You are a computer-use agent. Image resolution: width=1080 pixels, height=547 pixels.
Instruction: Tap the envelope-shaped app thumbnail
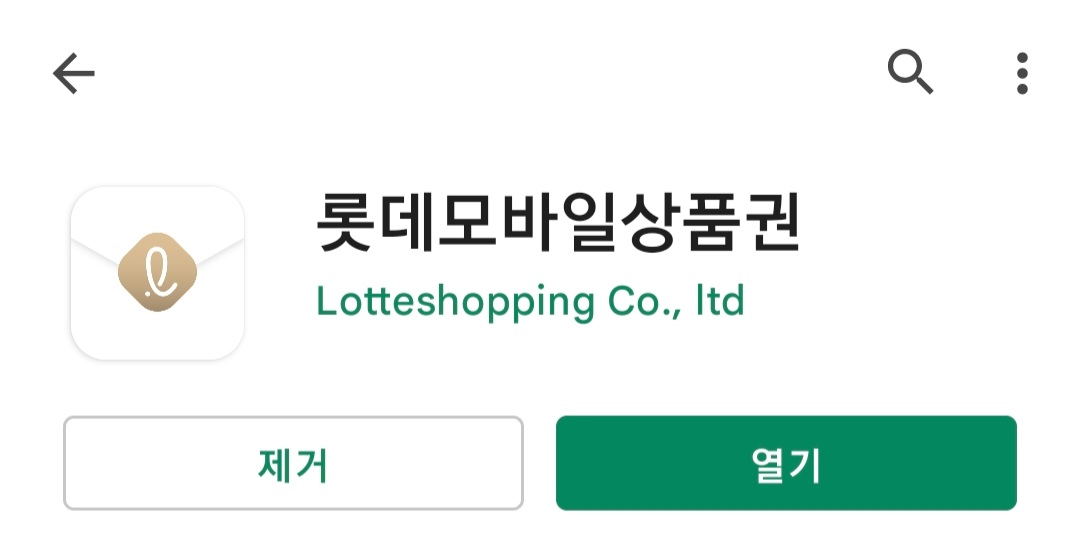click(x=158, y=273)
